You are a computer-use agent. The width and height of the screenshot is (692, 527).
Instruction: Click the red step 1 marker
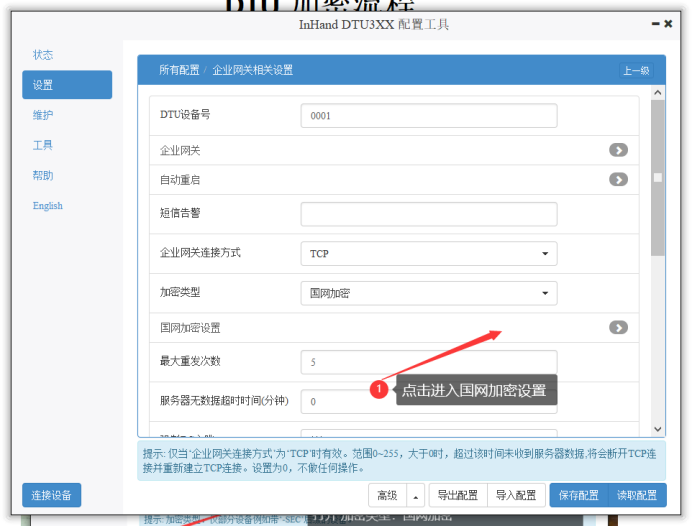coord(379,390)
